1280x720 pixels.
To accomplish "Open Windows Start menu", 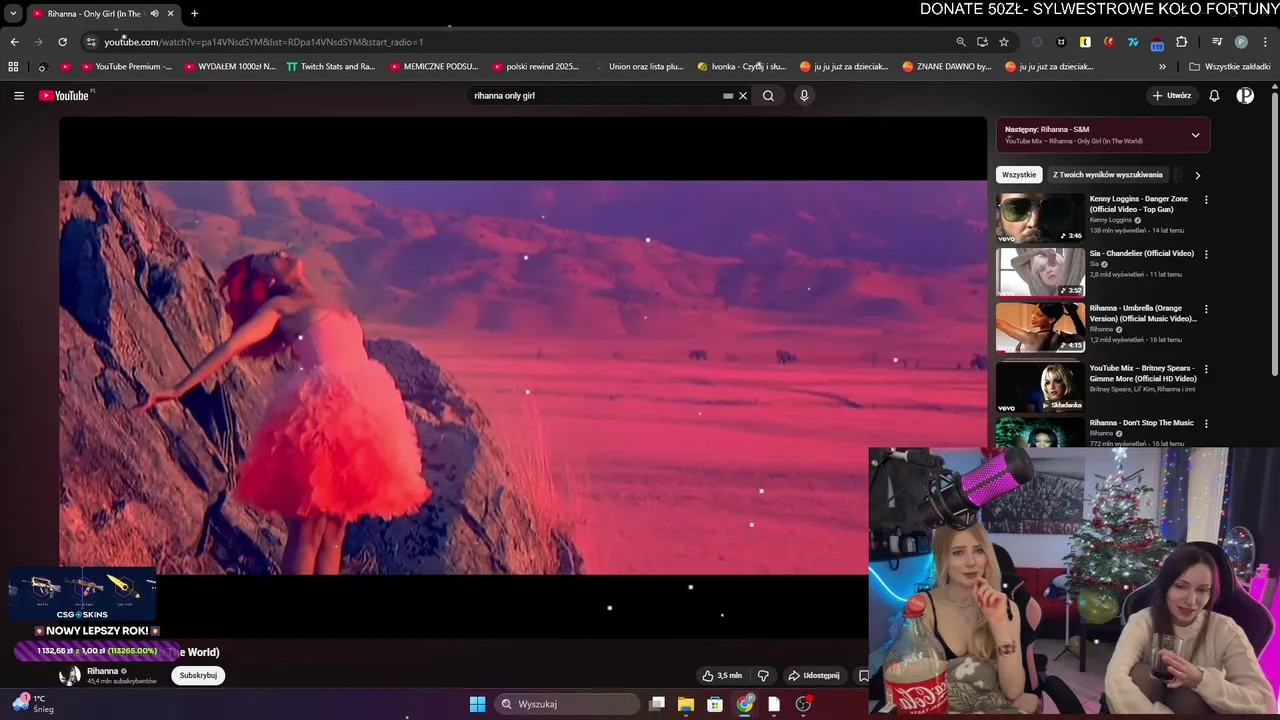I will (477, 704).
